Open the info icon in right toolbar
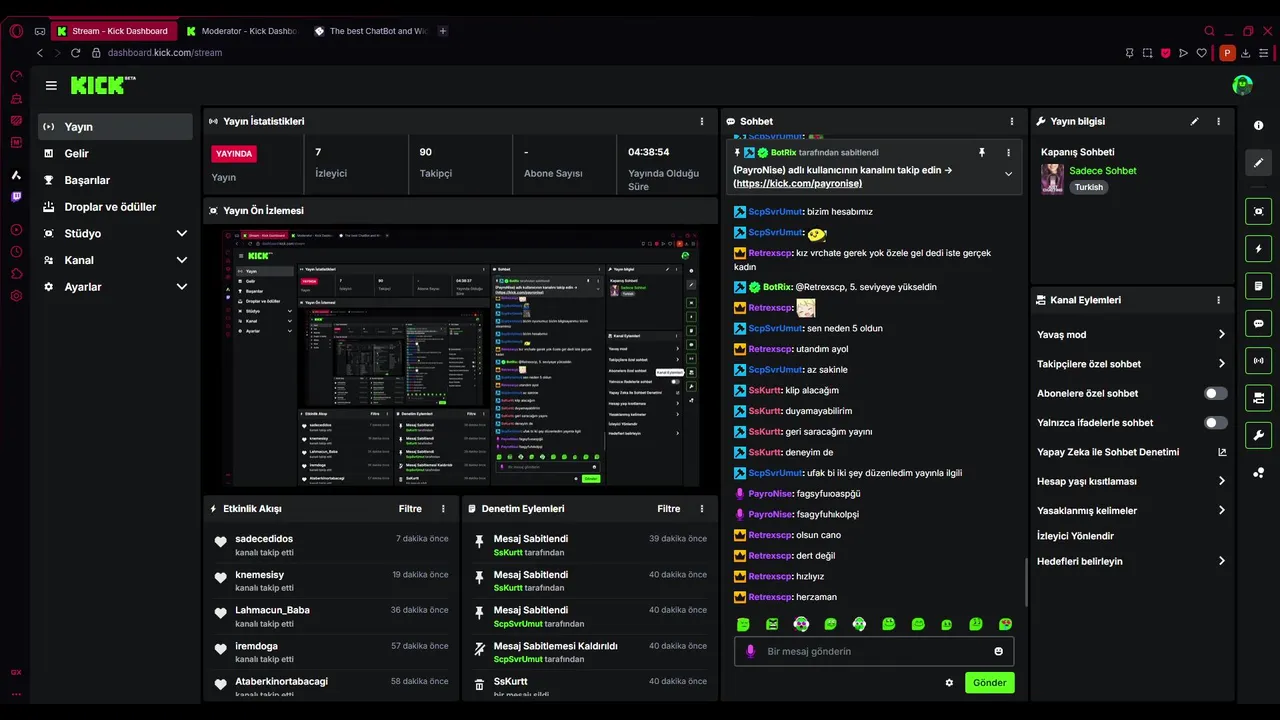The height and width of the screenshot is (720, 1280). pyautogui.click(x=1258, y=125)
